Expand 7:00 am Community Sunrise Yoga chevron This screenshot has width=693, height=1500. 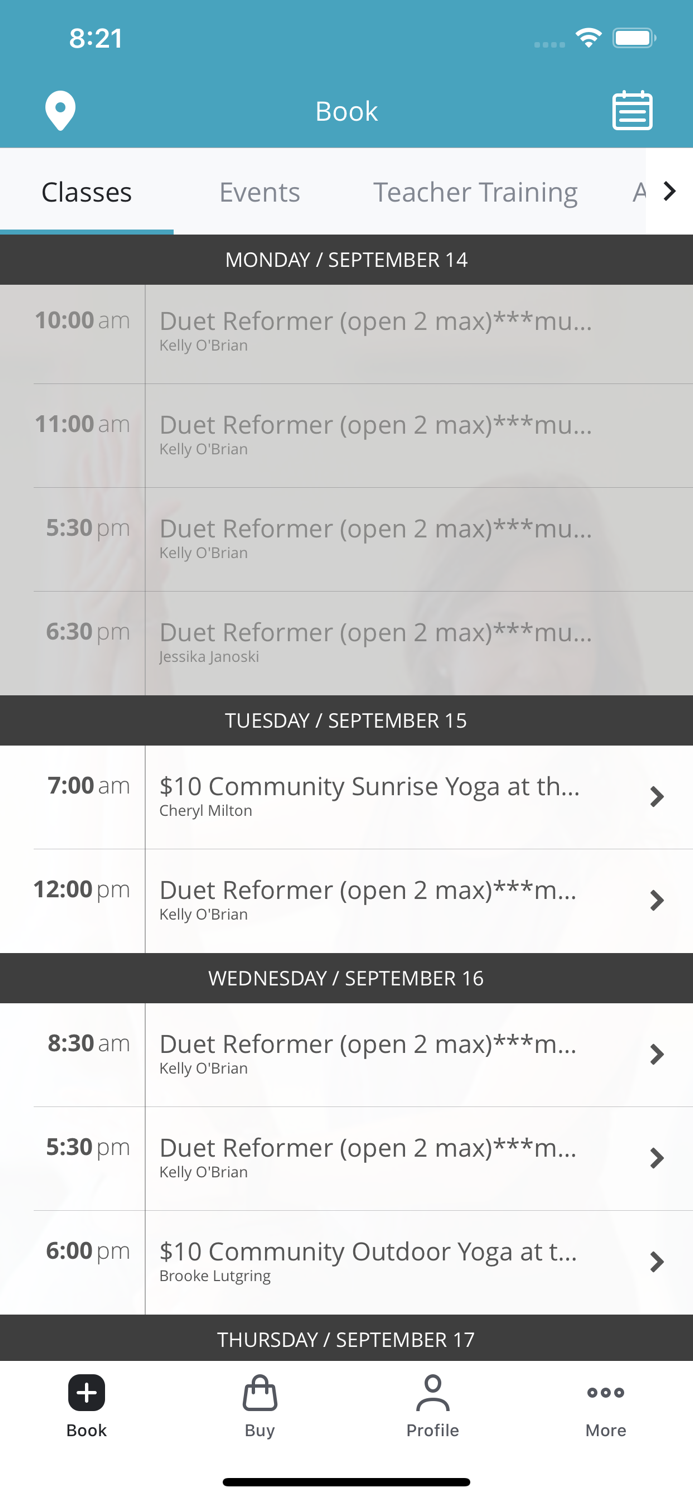(657, 797)
